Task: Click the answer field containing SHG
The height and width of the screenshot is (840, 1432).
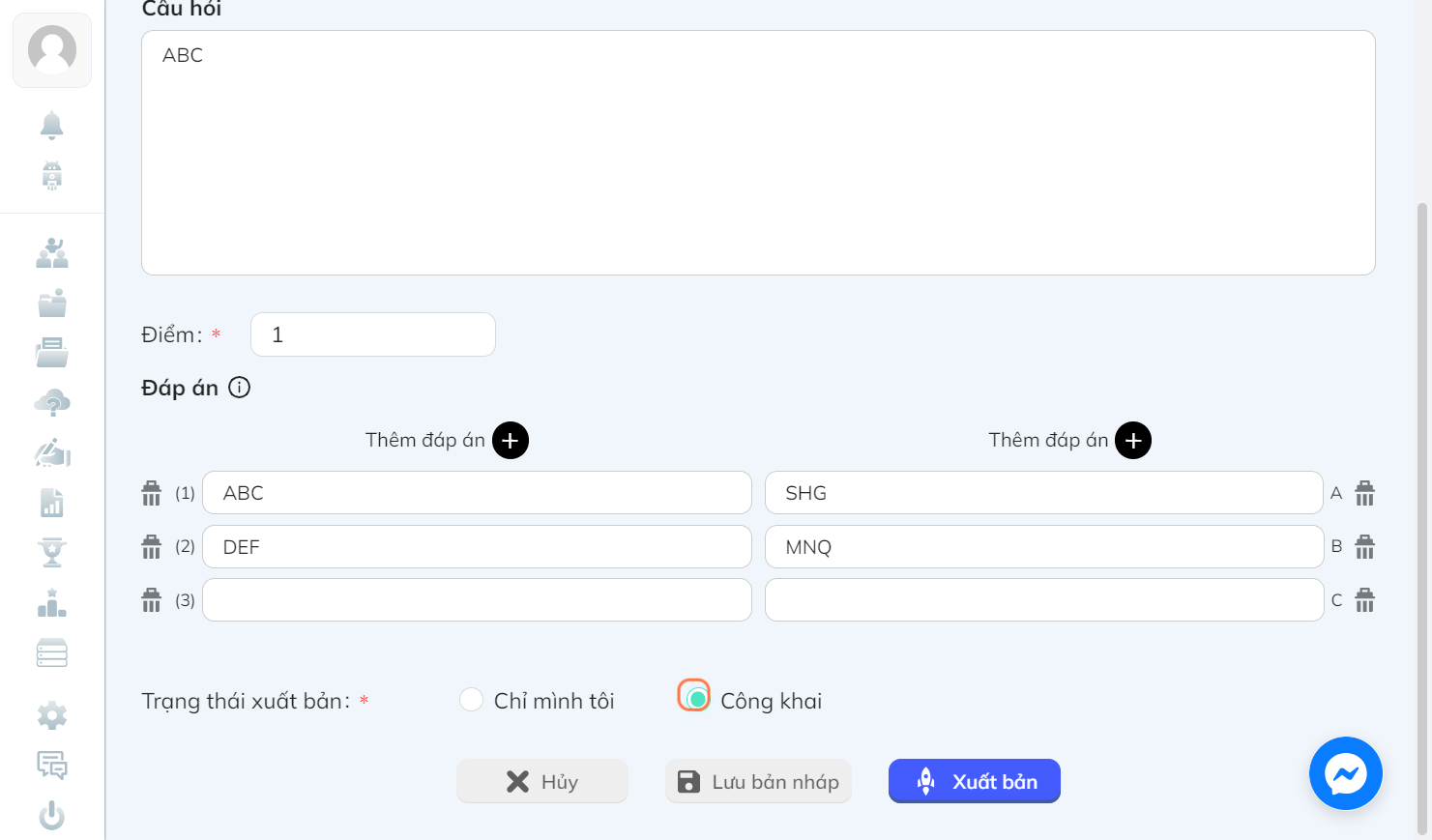Action: (1044, 493)
